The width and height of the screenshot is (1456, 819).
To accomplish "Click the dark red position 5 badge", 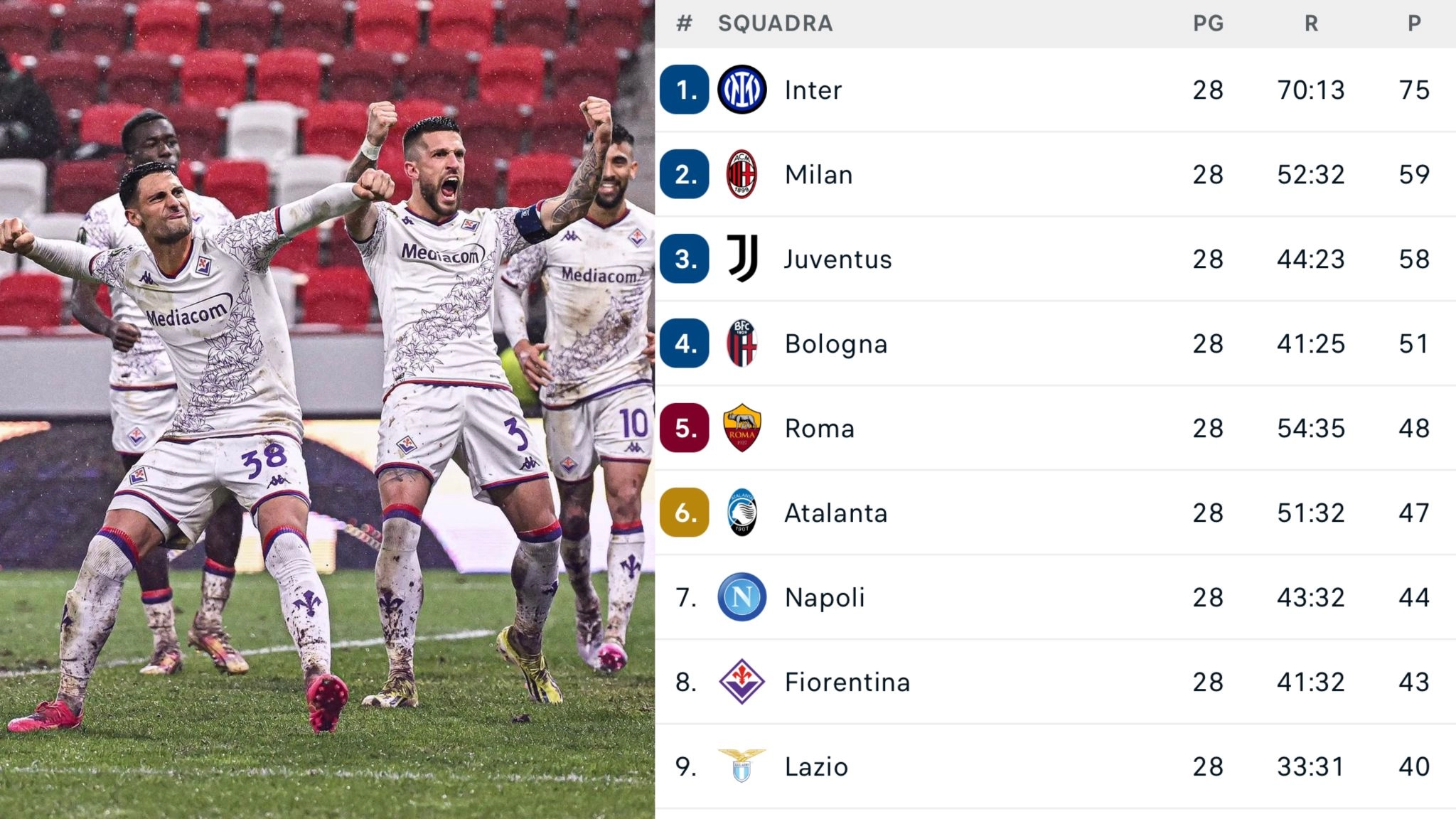I will [x=685, y=428].
